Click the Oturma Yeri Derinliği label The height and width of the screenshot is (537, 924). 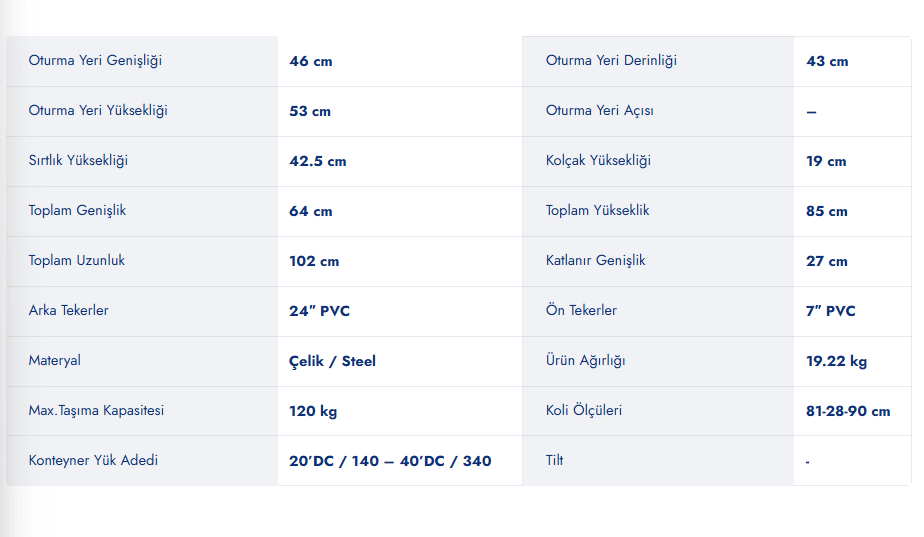click(611, 61)
